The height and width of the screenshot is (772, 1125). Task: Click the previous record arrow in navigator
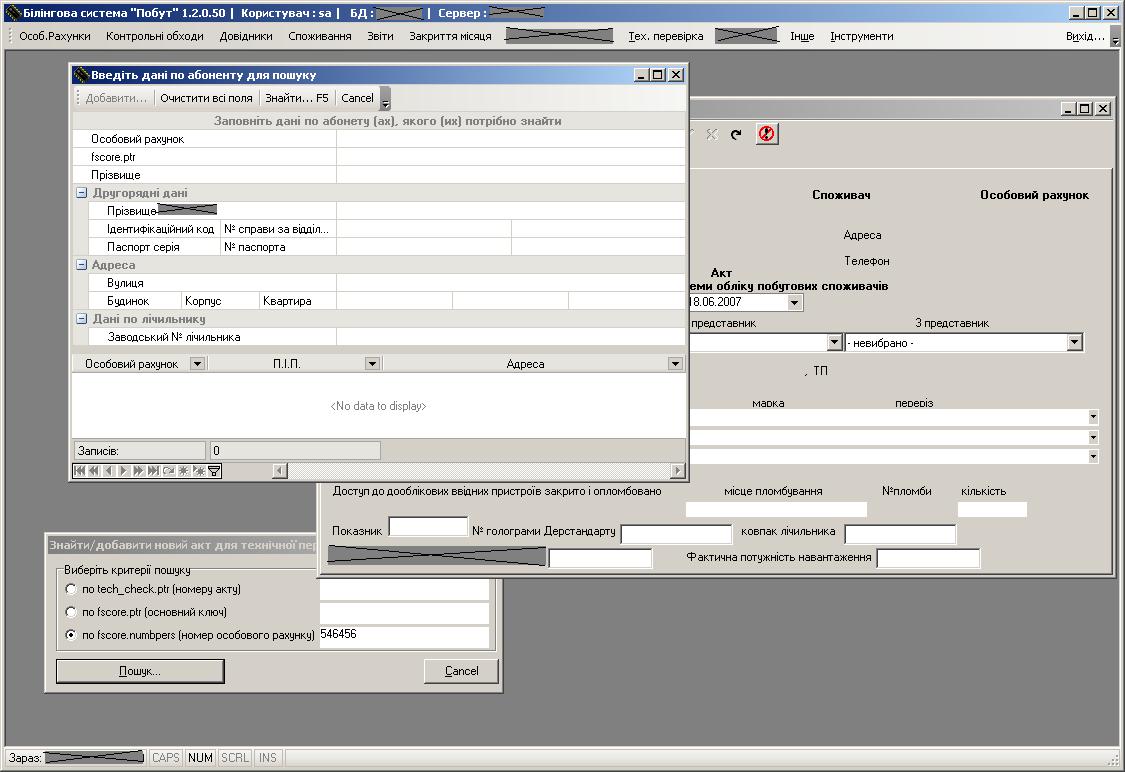coord(108,471)
